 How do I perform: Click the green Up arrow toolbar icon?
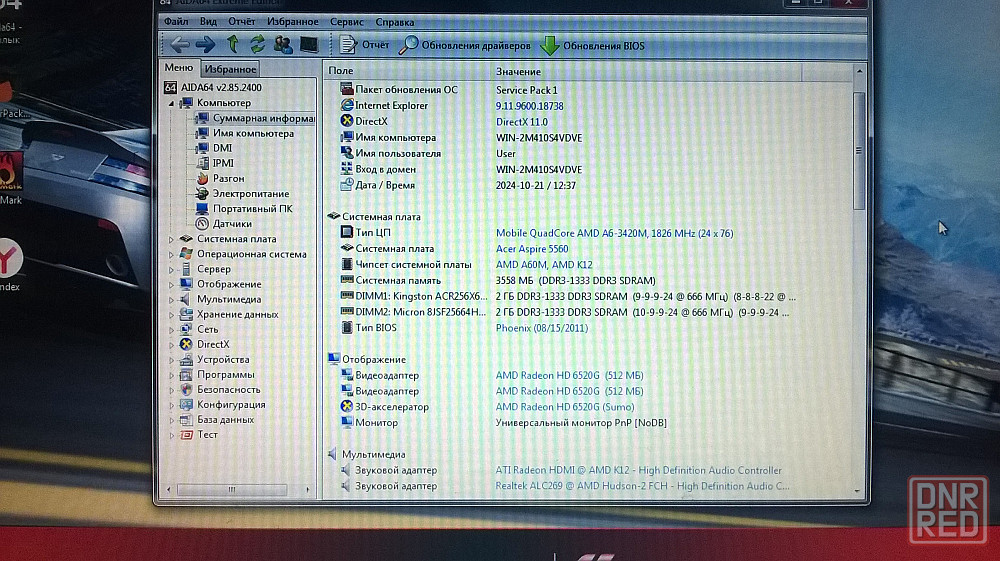[233, 45]
